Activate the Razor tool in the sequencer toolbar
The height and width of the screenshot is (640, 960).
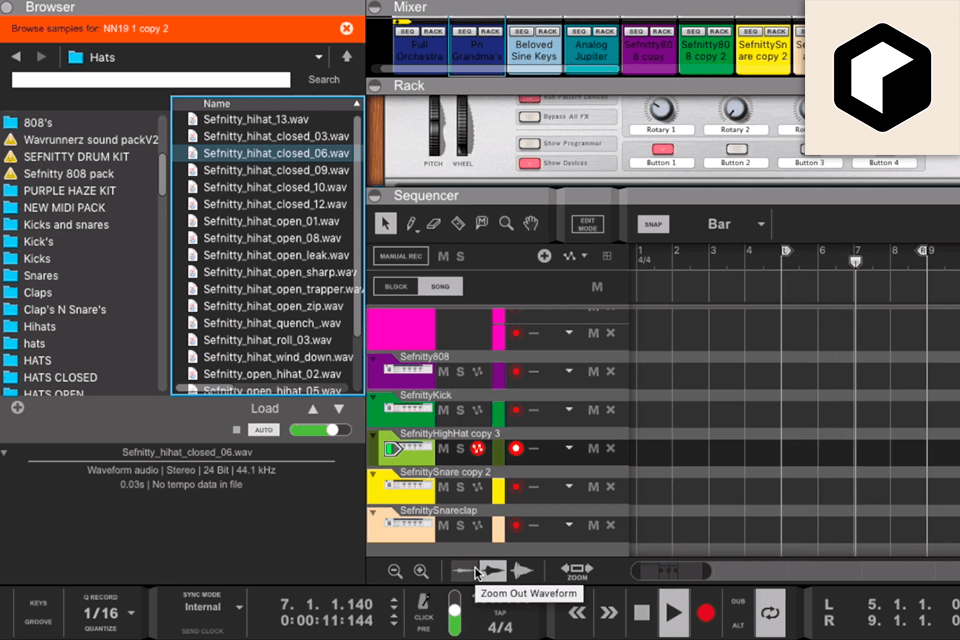point(458,224)
